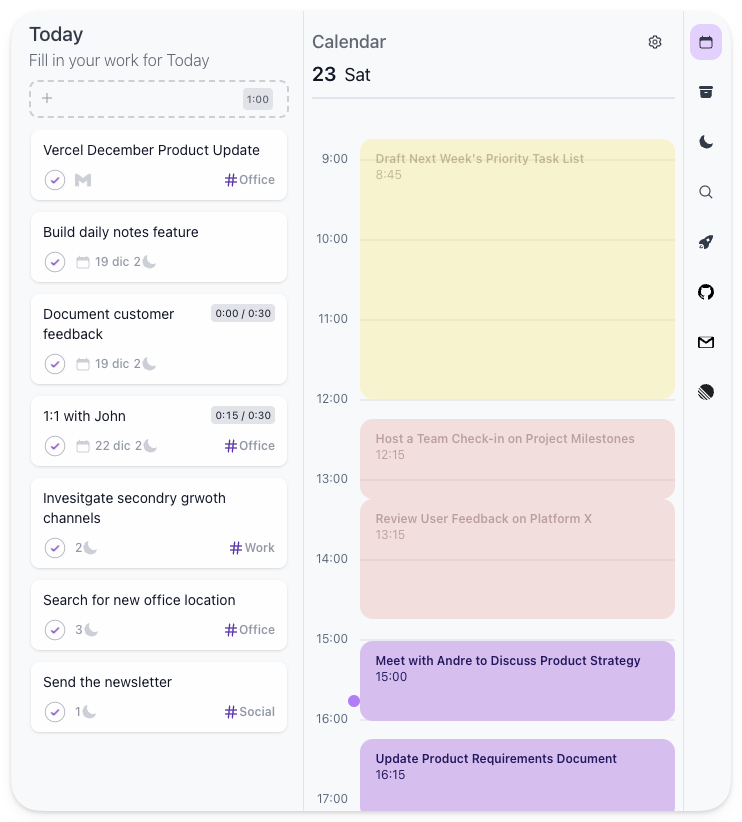Click #Work tag on growth channels task
Screen dimensions: 742x822
coord(252,548)
